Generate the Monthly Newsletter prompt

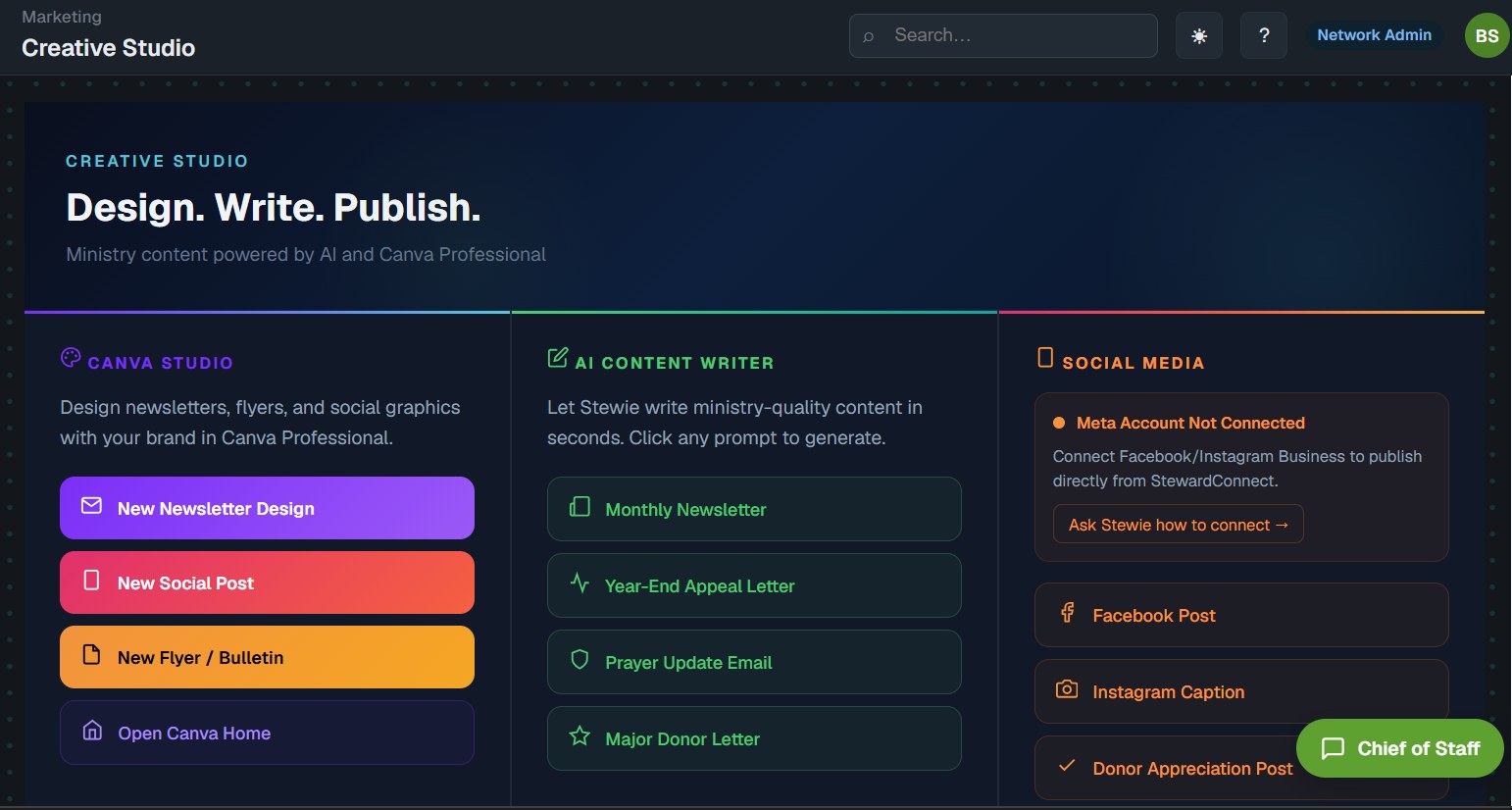pos(754,509)
